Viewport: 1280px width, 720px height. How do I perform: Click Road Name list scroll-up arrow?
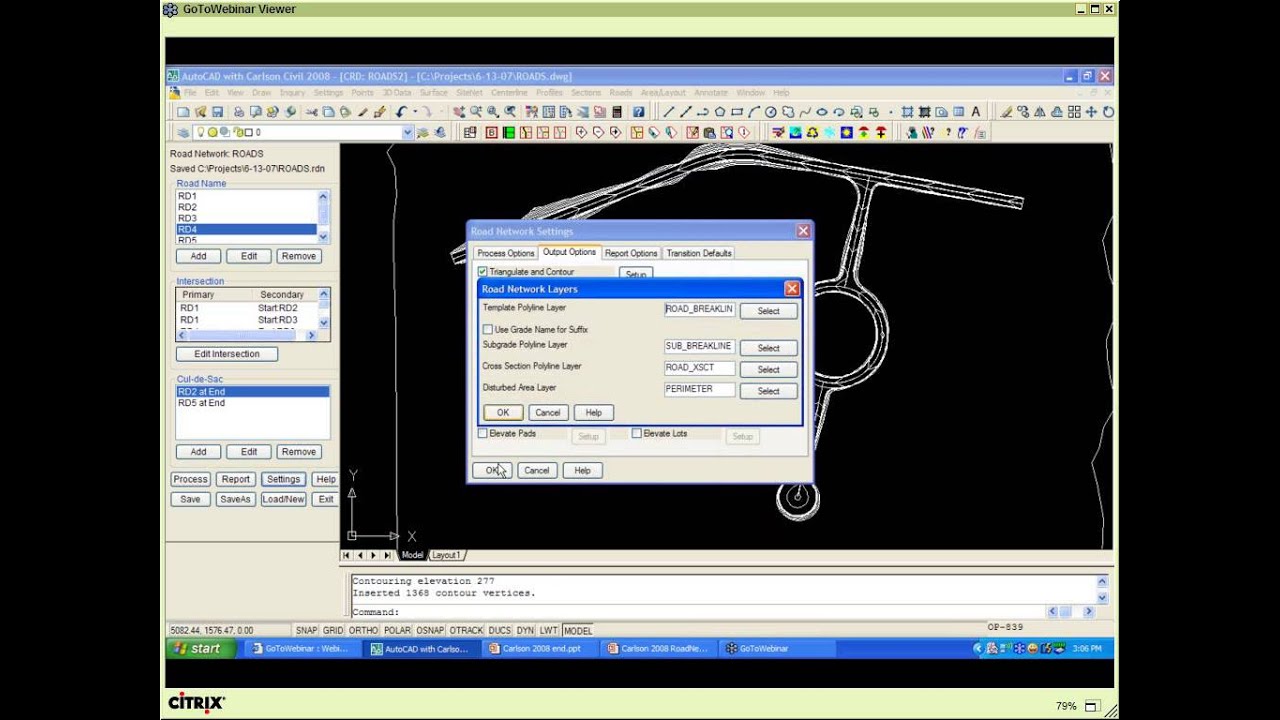[x=323, y=195]
